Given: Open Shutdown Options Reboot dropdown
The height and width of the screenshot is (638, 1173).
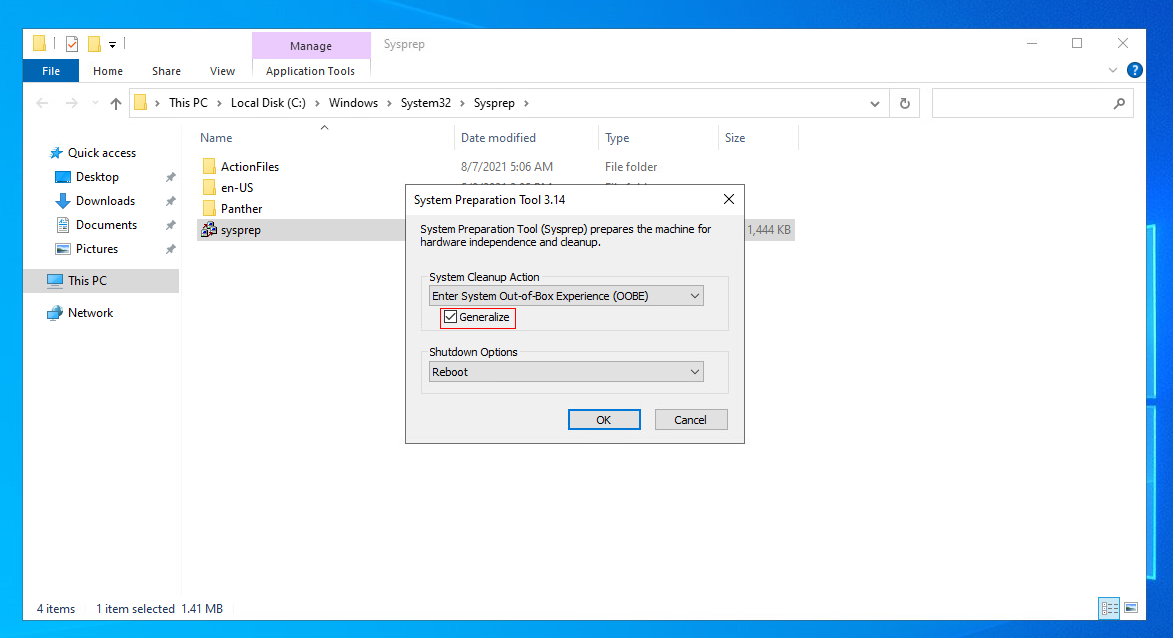Looking at the screenshot, I should point(566,372).
